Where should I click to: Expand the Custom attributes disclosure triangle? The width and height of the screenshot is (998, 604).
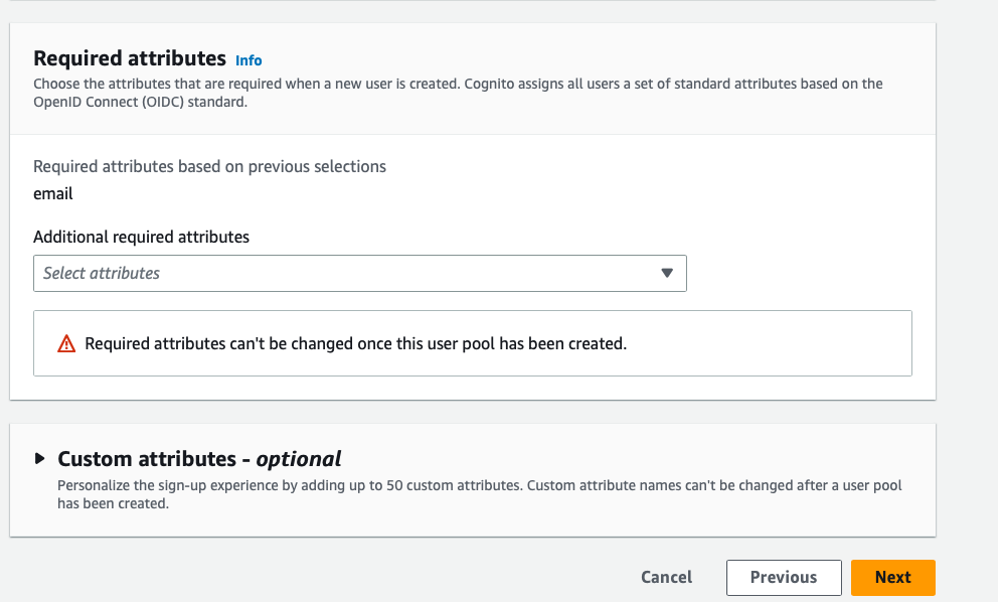point(39,458)
